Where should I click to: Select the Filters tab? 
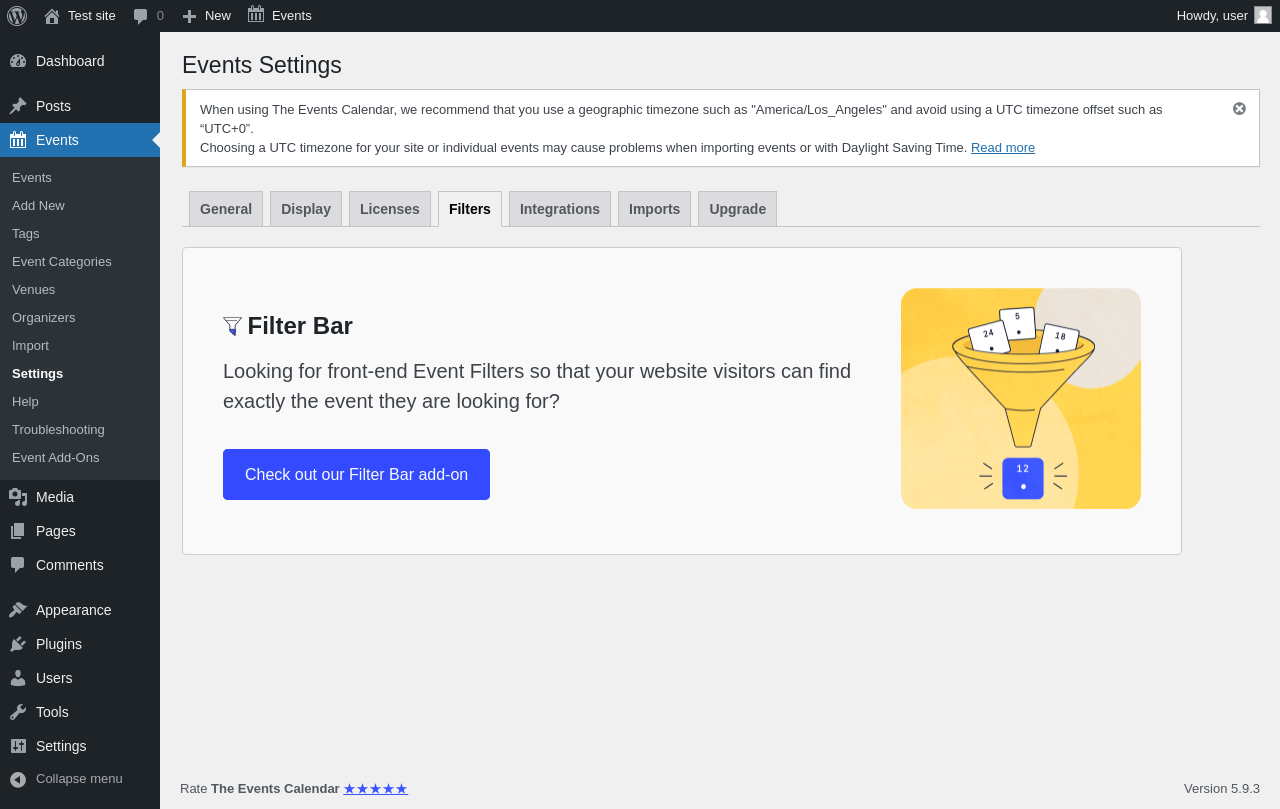(x=470, y=209)
